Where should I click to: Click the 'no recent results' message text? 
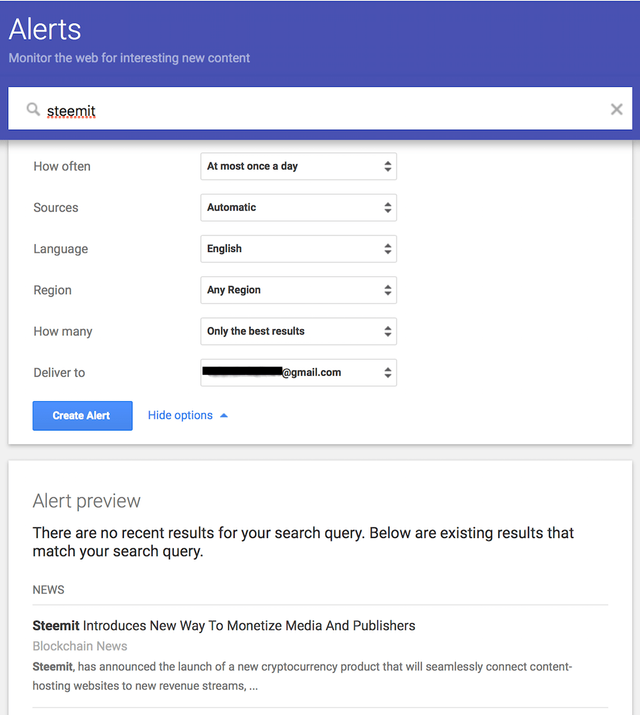pos(303,542)
